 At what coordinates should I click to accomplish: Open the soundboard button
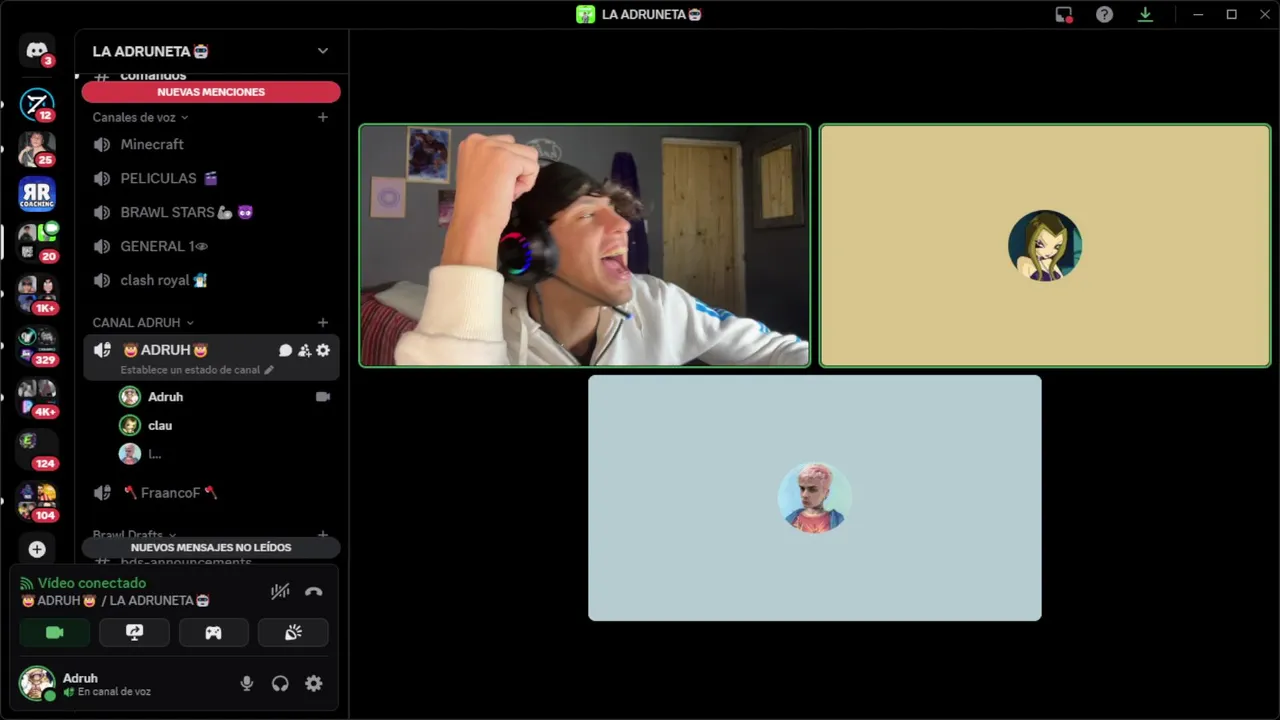tap(293, 632)
